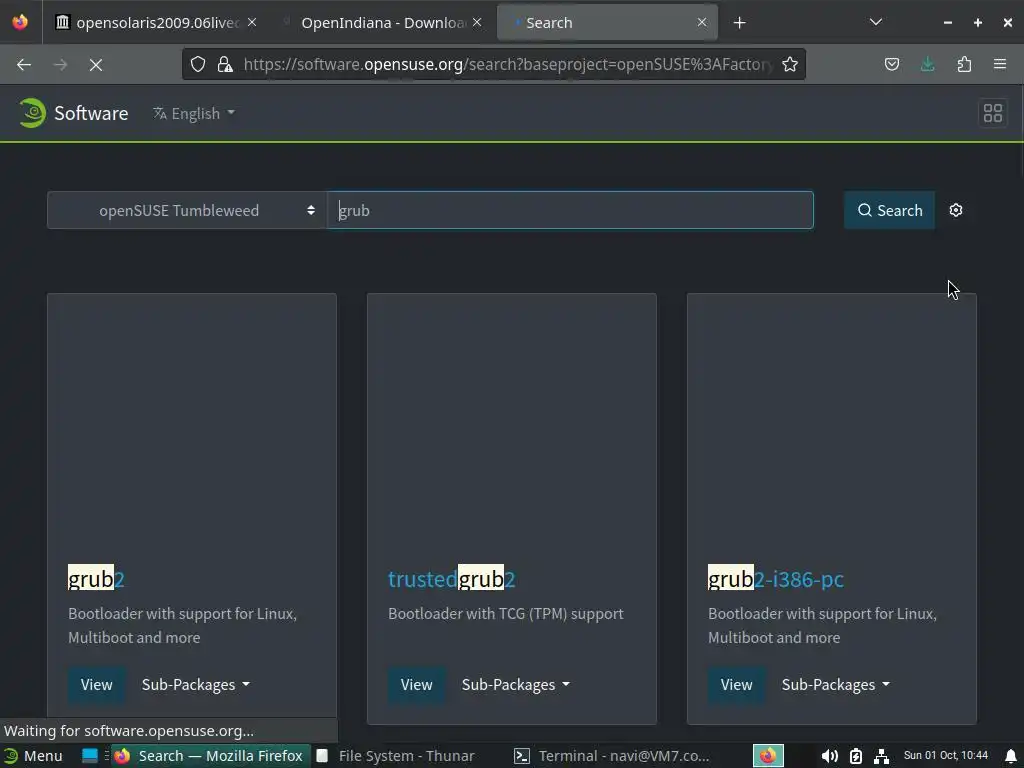Open the Firefox hamburger application menu
Screen dimensions: 1024x768
(x=1000, y=64)
